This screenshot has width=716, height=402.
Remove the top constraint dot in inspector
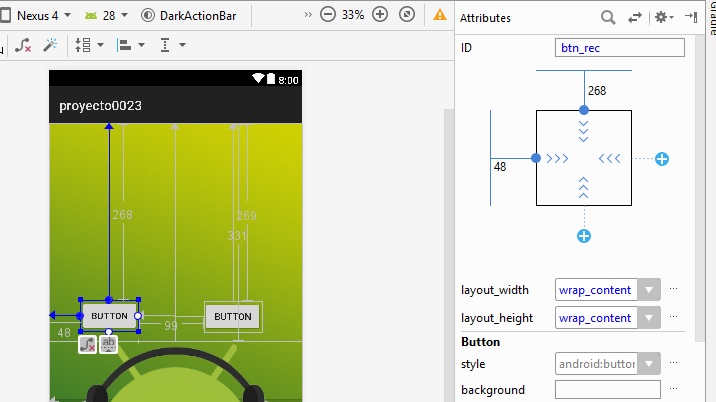(584, 110)
